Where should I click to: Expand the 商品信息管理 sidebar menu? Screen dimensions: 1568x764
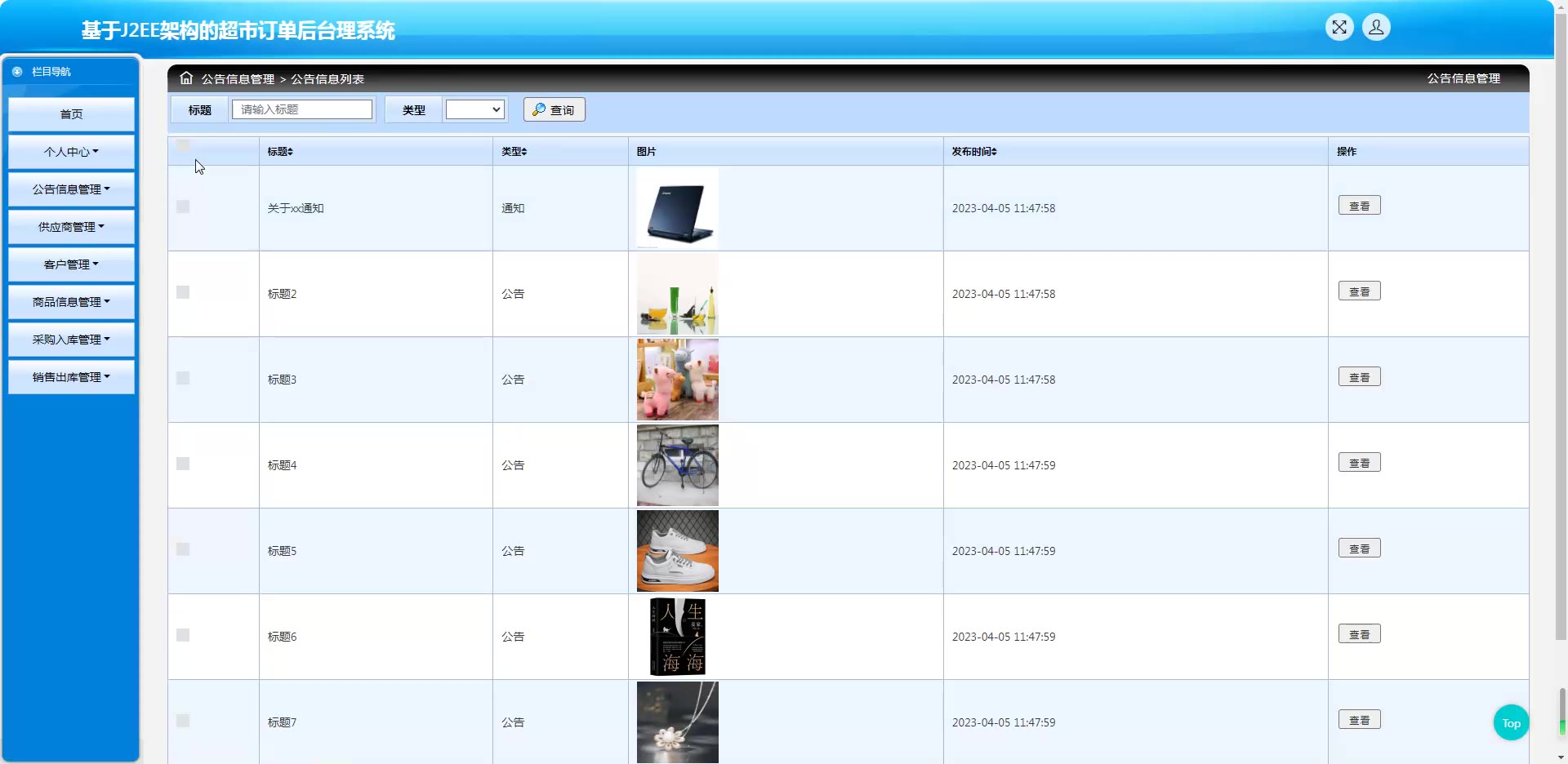(x=71, y=302)
